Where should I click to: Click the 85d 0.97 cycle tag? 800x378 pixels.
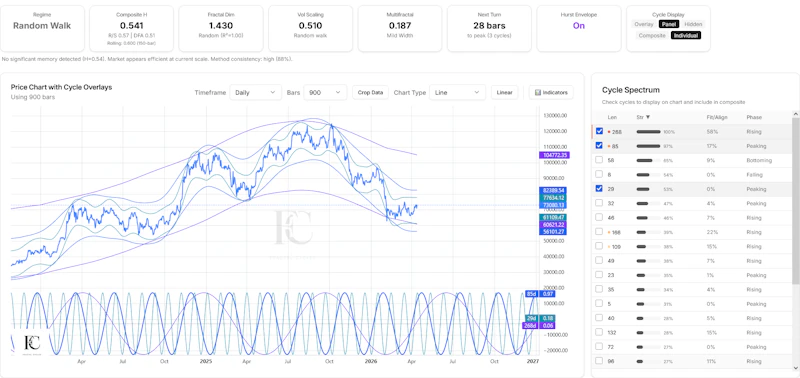(540, 294)
